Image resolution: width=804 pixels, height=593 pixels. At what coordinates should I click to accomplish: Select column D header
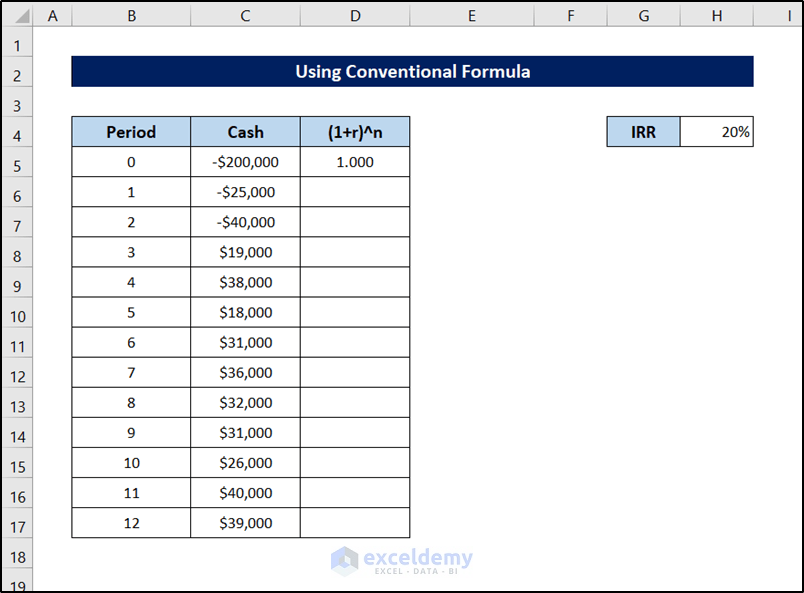coord(355,15)
